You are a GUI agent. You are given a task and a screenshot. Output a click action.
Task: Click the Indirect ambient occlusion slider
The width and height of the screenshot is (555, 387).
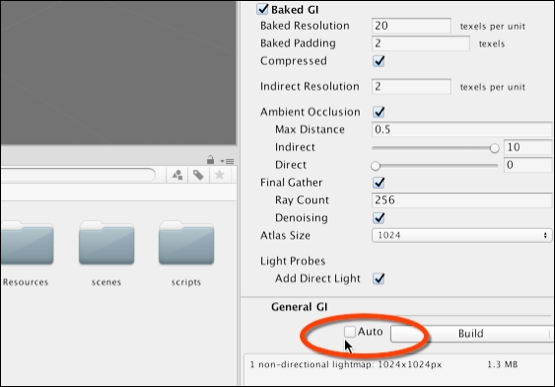[x=435, y=148]
